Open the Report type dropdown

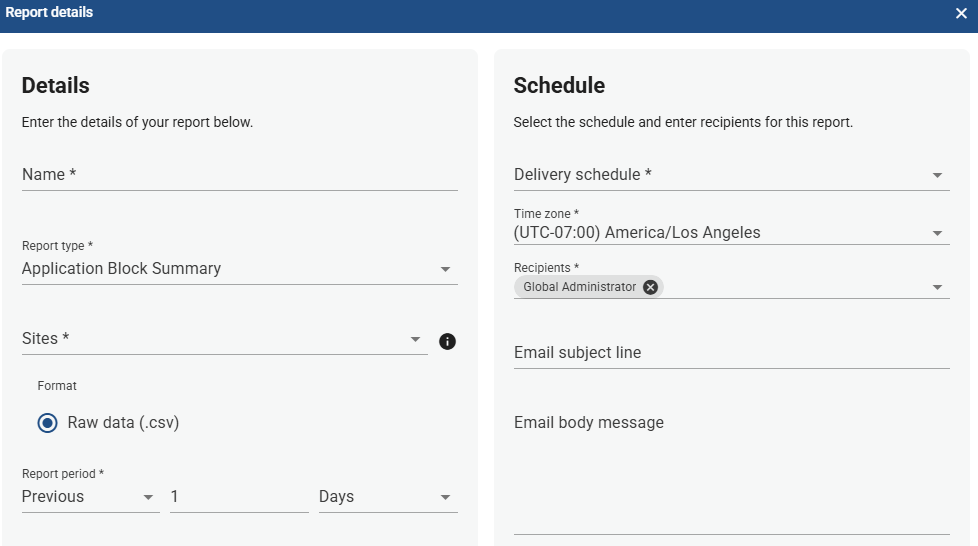click(240, 268)
